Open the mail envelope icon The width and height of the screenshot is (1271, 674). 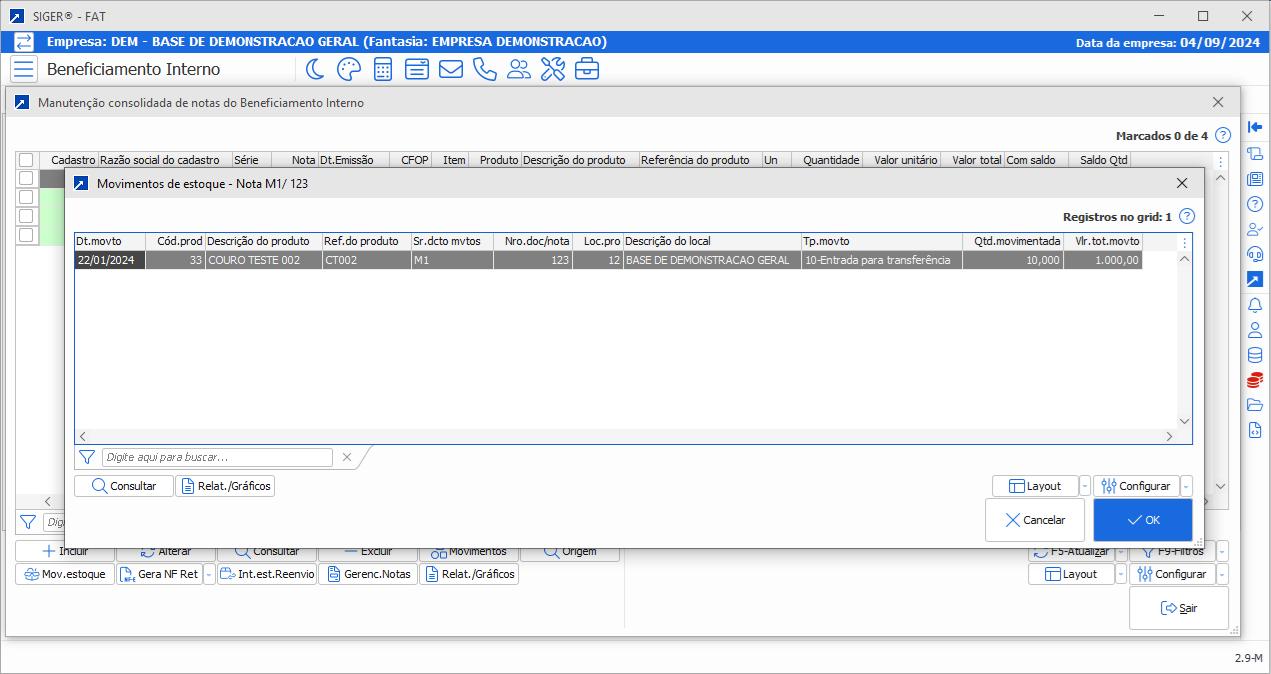coord(450,69)
